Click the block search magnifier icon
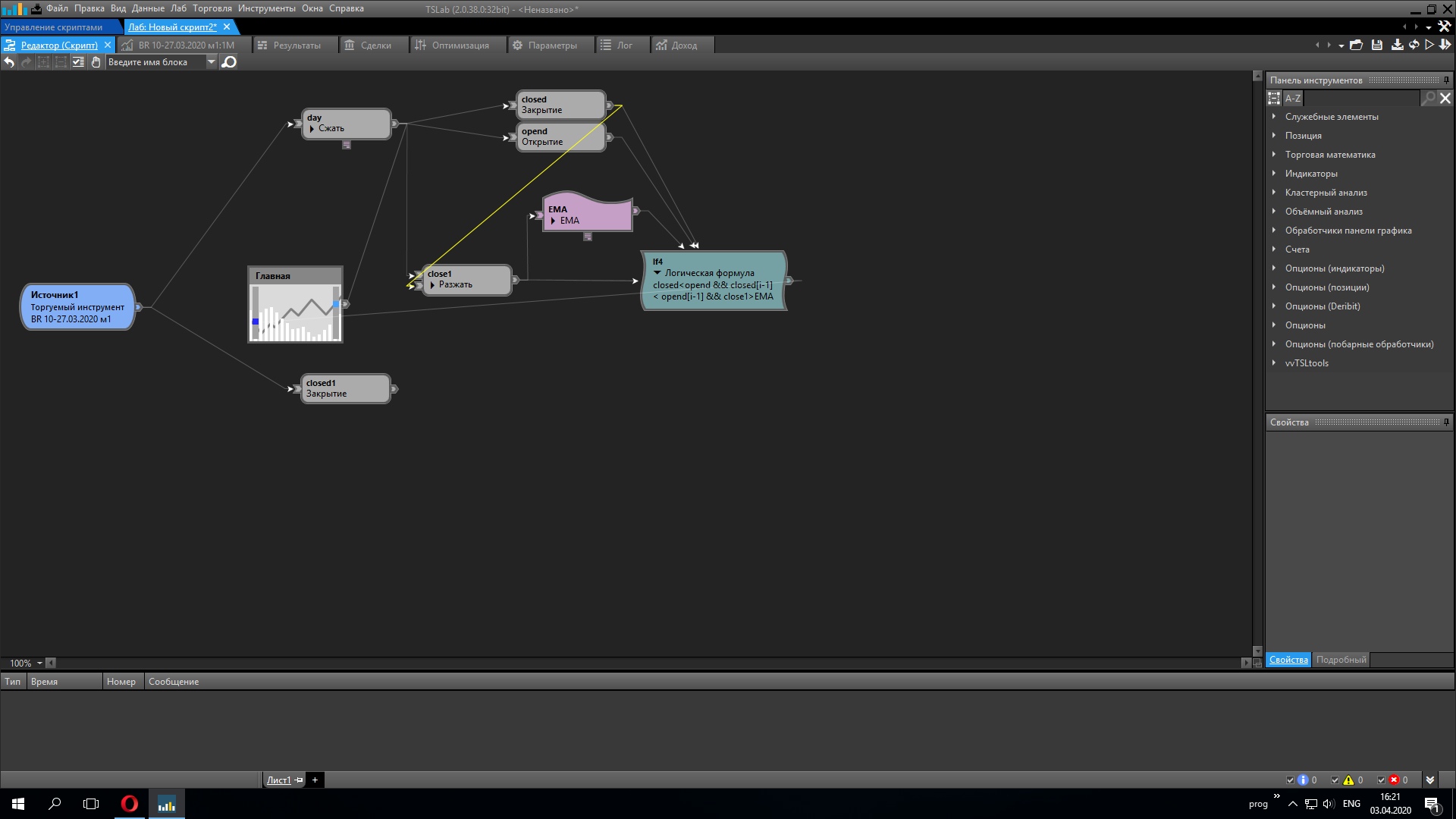 (228, 62)
